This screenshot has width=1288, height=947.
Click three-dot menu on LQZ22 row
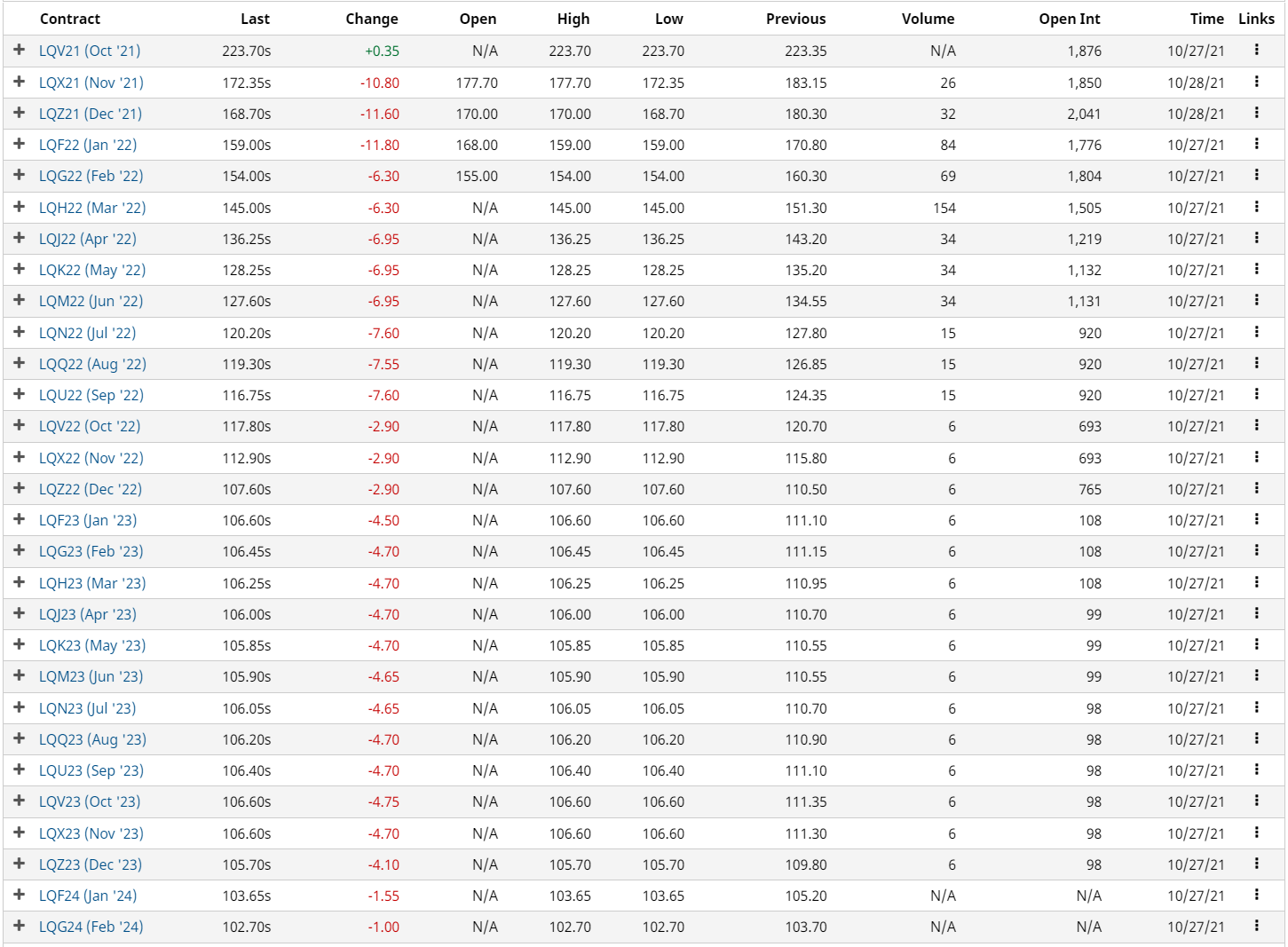coord(1256,488)
